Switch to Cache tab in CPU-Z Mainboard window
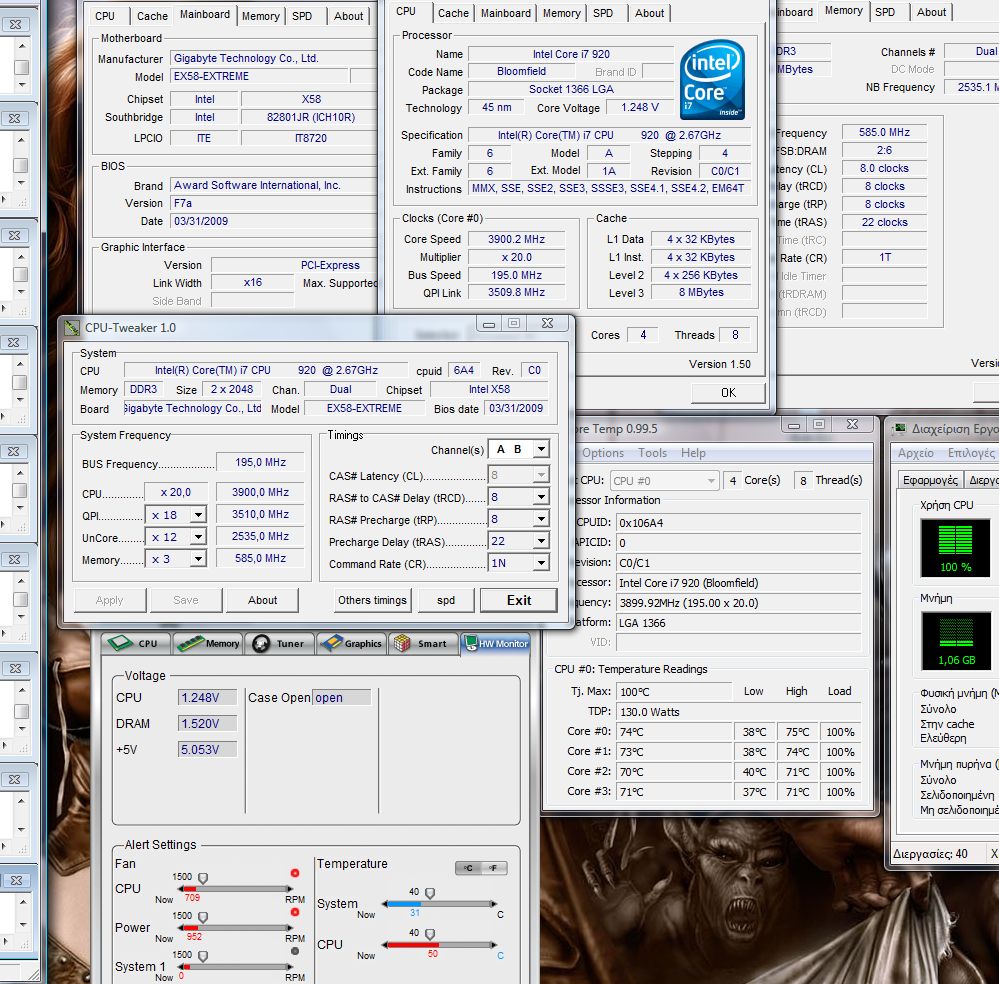 coord(152,16)
